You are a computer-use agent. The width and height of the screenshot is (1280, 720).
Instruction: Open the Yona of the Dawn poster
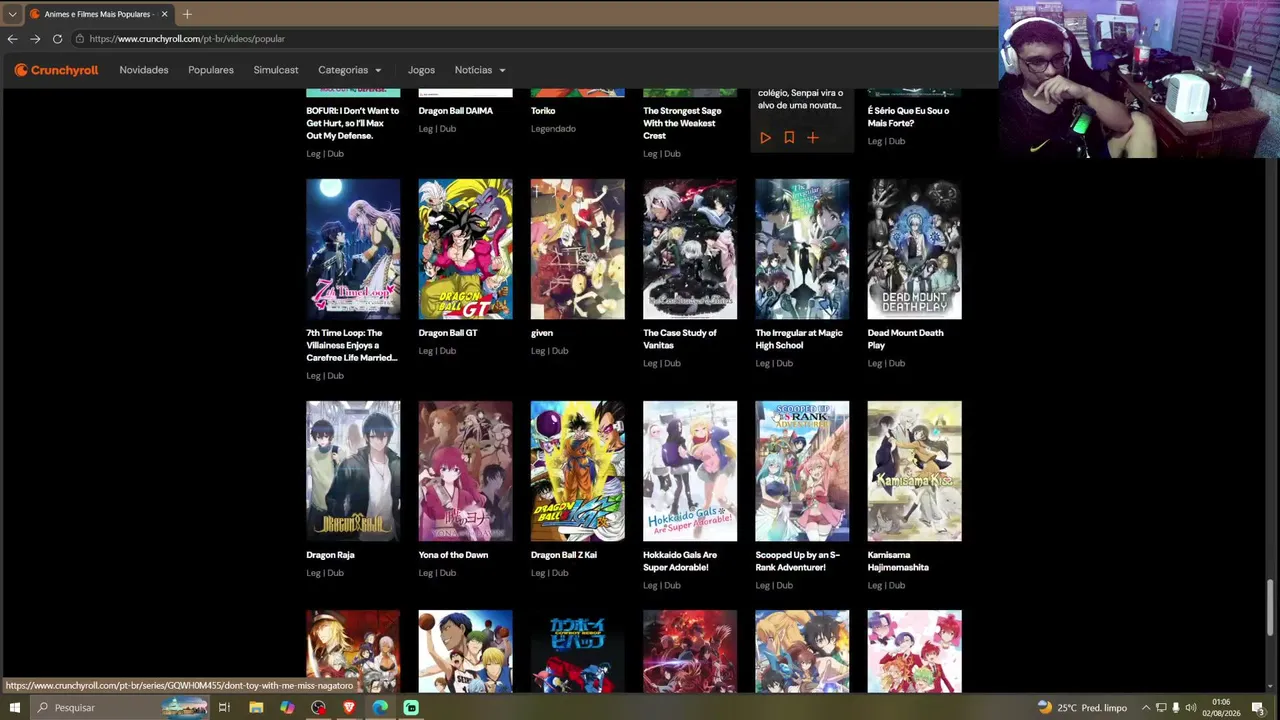tap(465, 471)
